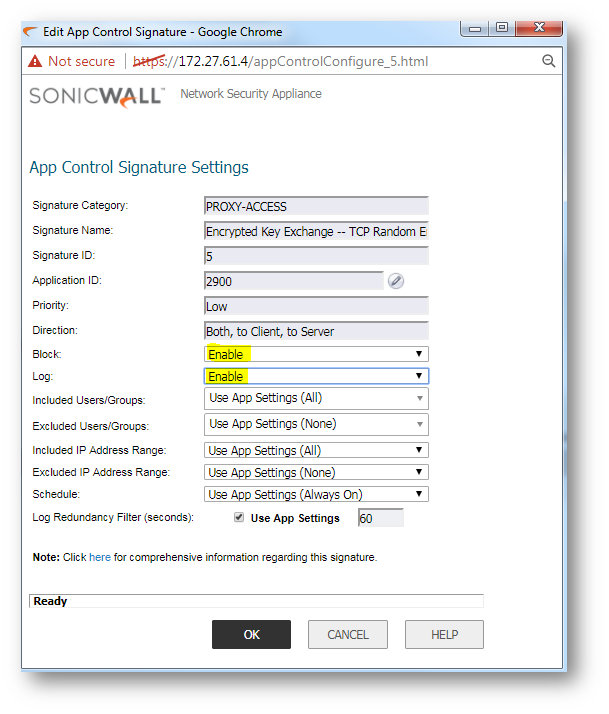609x714 pixels.
Task: Click the Signature Category field
Action: click(x=316, y=206)
